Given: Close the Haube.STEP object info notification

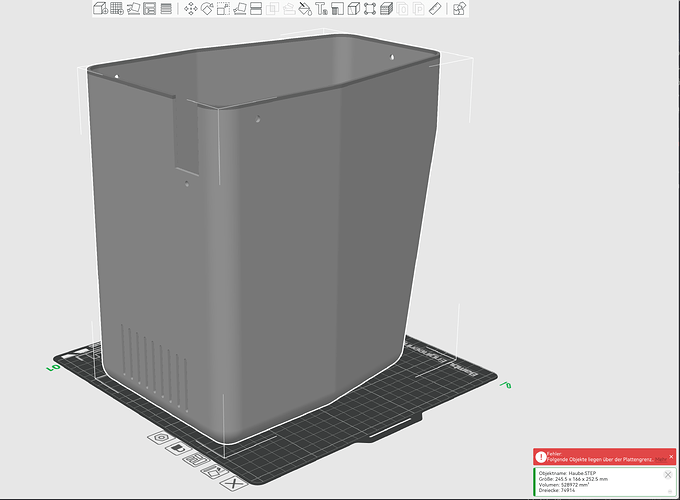Looking at the screenshot, I should 668,475.
